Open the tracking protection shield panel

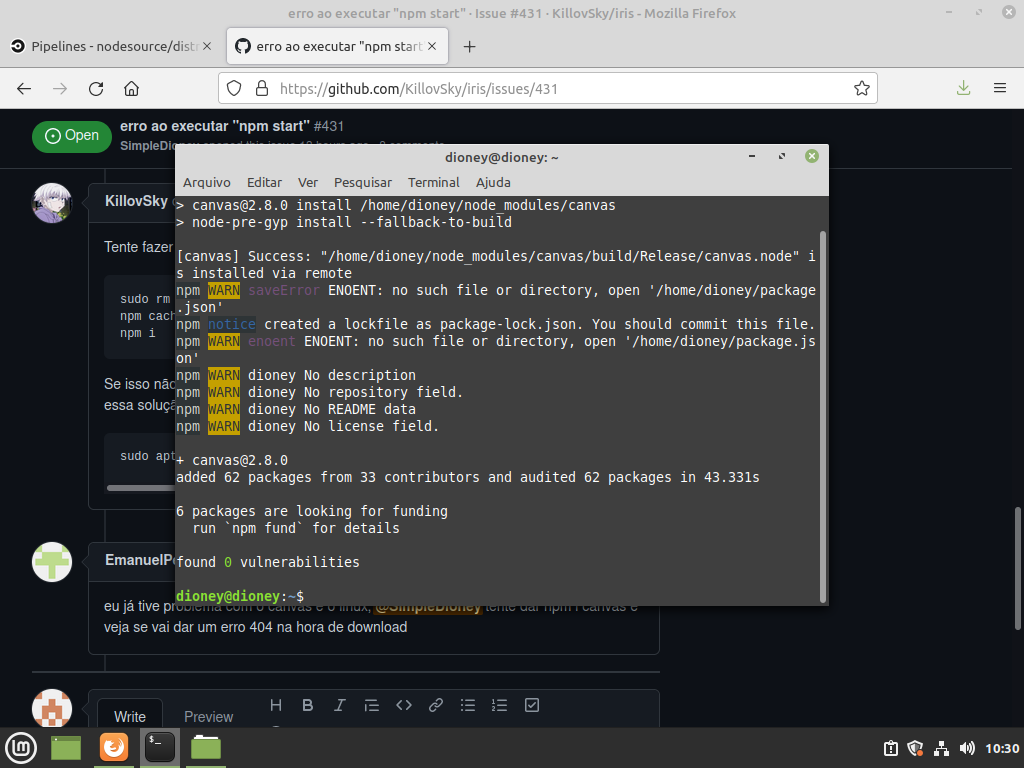pos(232,88)
